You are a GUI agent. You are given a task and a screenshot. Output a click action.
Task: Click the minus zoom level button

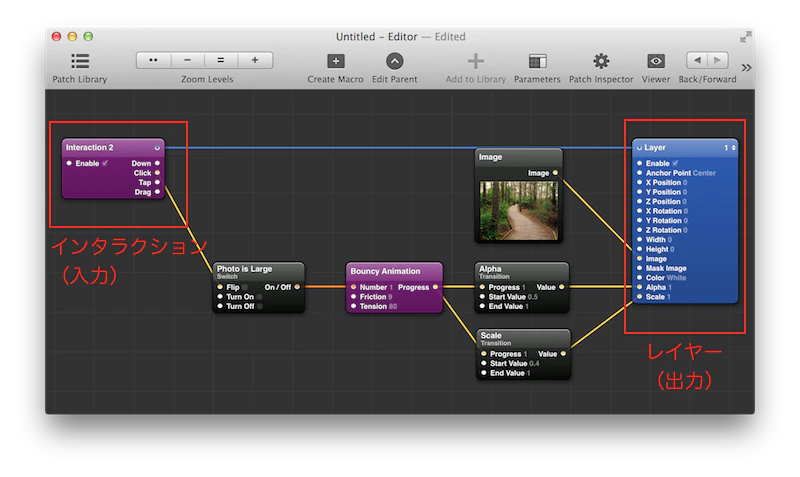[187, 60]
